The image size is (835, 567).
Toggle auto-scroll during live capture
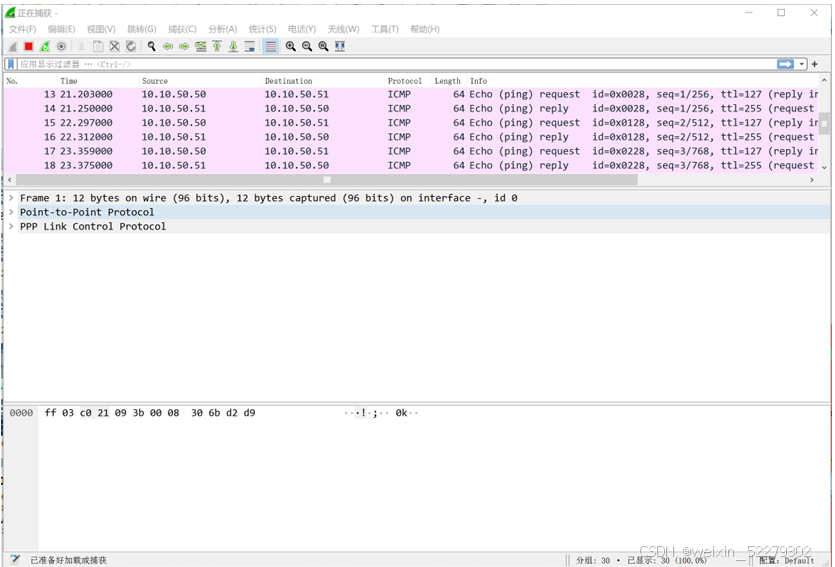pos(250,46)
